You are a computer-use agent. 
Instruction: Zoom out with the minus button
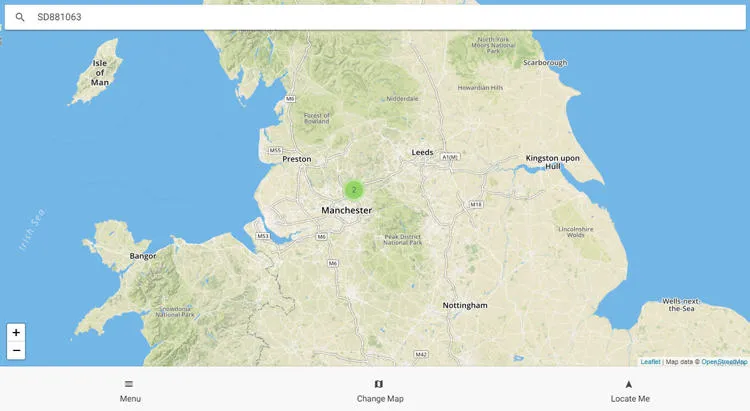(16, 351)
